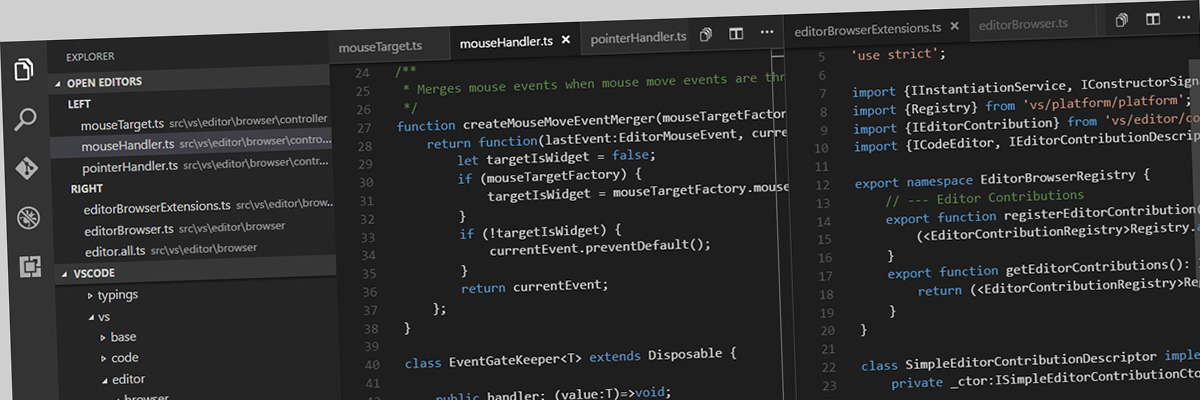Screen dimensions: 1200x400
Task: Switch to pointerHandler.ts tab
Action: click(x=638, y=38)
